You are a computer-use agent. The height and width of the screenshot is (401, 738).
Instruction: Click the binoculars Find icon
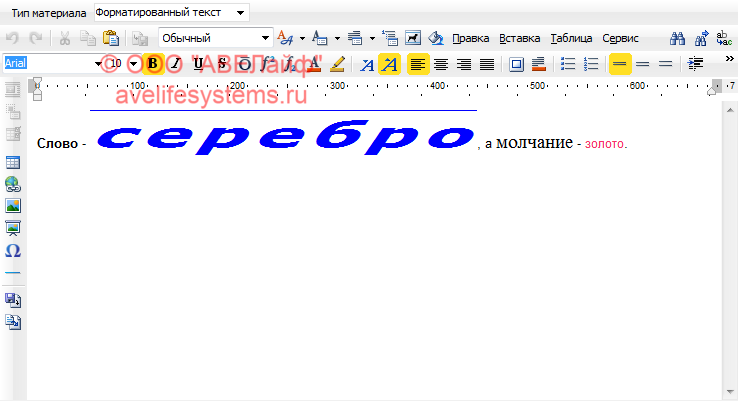click(x=677, y=39)
